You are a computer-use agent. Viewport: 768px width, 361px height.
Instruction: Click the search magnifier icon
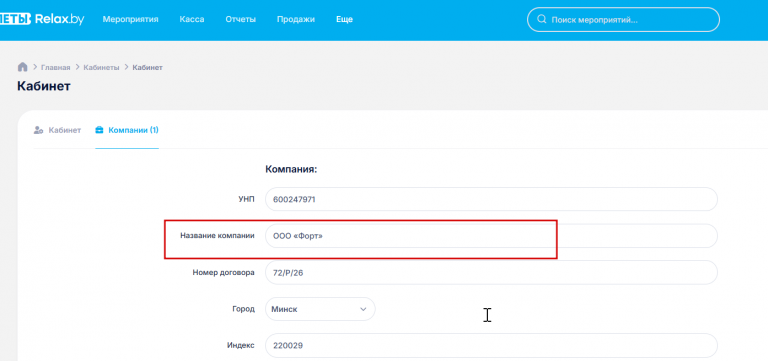[x=541, y=20]
